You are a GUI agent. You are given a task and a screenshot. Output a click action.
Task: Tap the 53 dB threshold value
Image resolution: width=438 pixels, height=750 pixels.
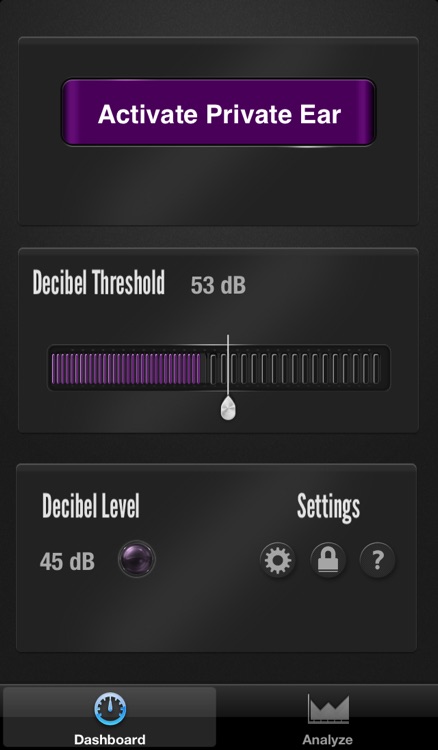218,286
